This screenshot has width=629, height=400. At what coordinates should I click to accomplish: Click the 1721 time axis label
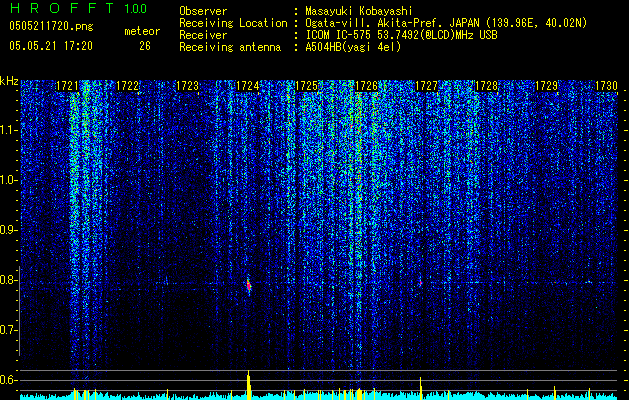(x=67, y=86)
